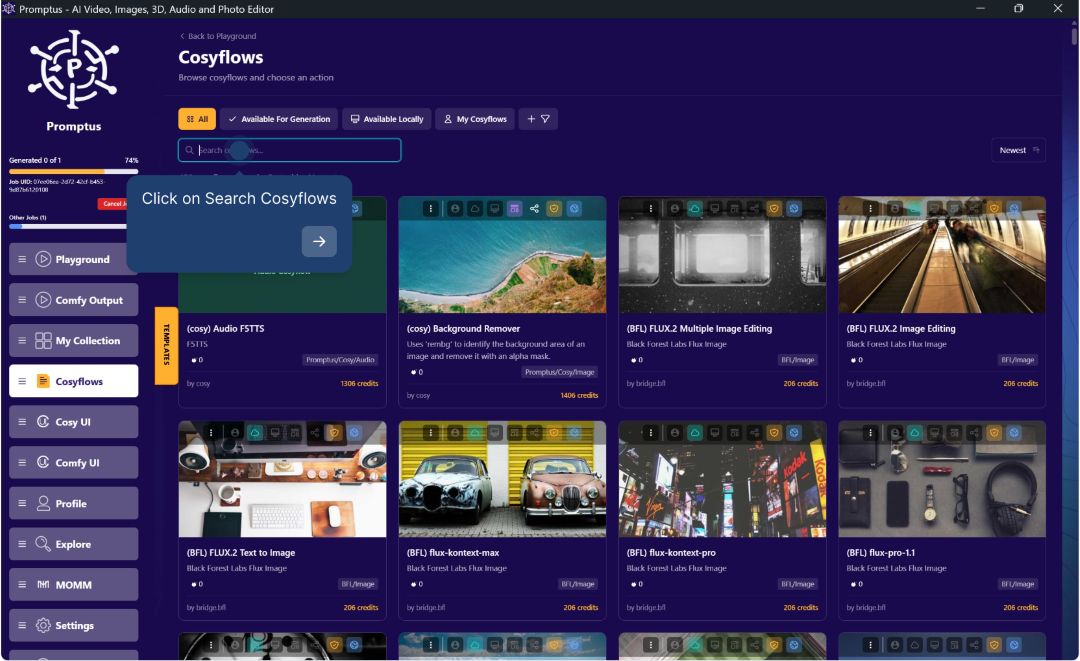
Task: Open Comfy Output in the sidebar
Action: click(74, 300)
